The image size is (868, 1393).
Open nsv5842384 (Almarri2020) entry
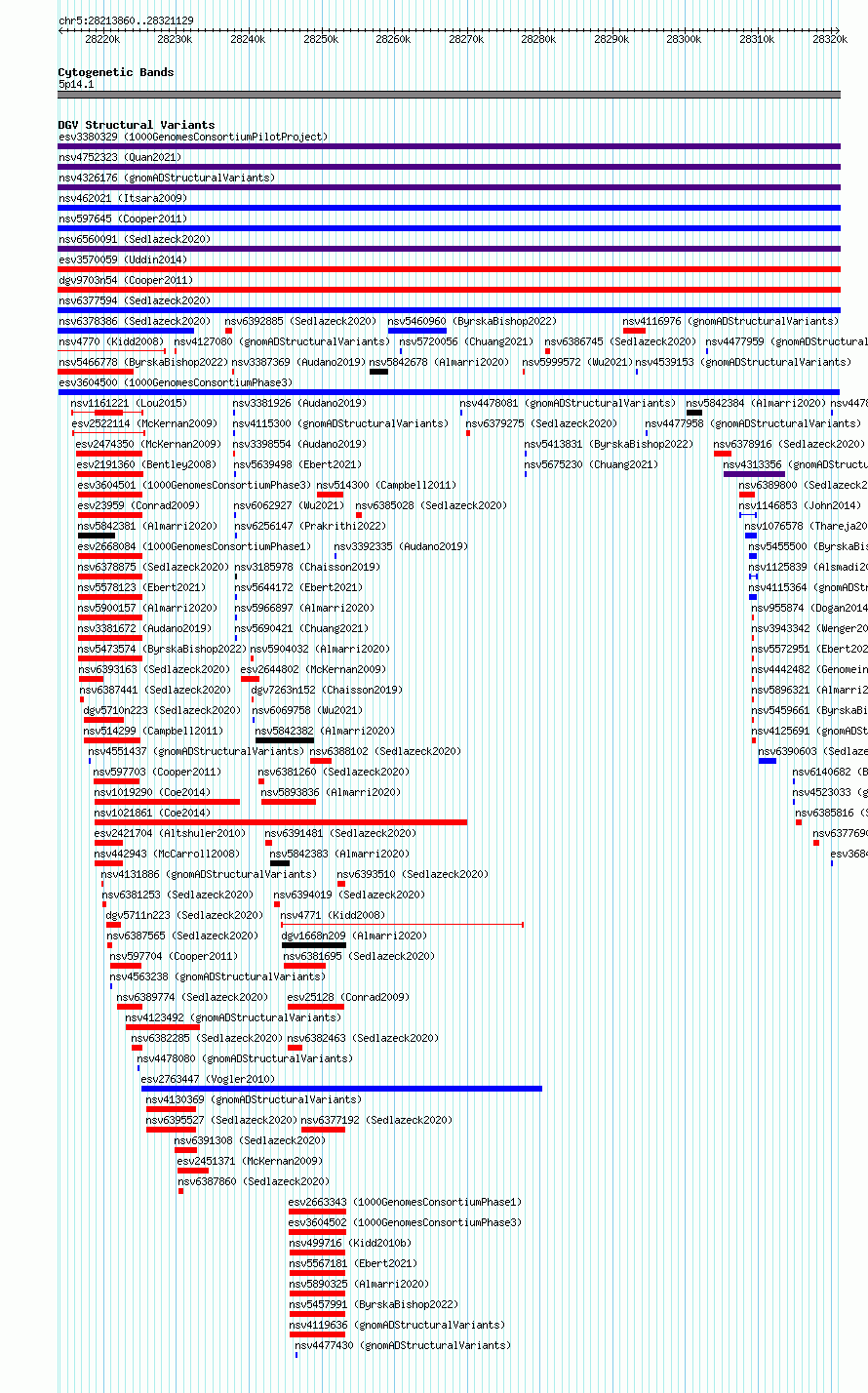756,403
